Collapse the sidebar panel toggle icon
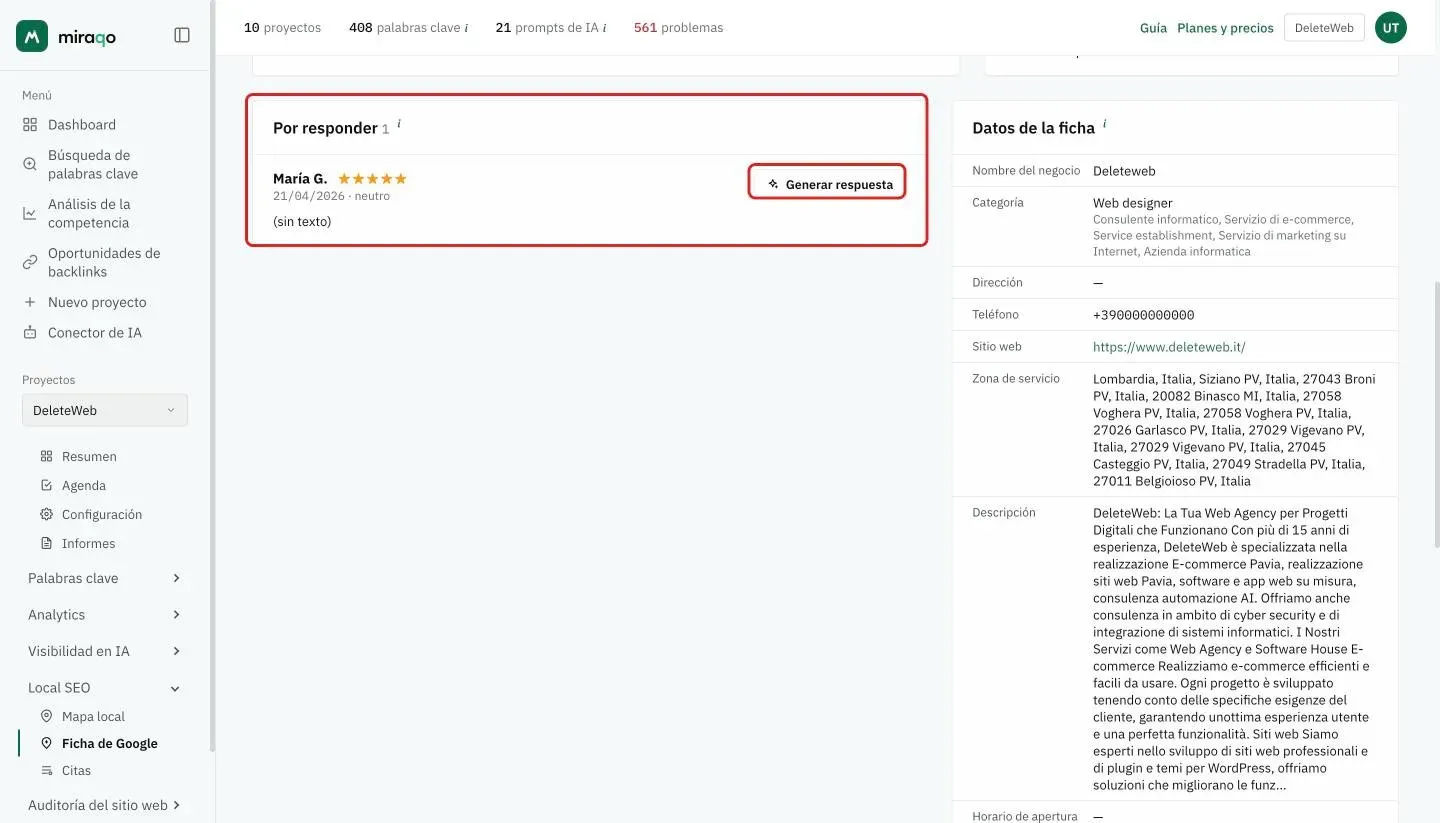 coord(182,35)
